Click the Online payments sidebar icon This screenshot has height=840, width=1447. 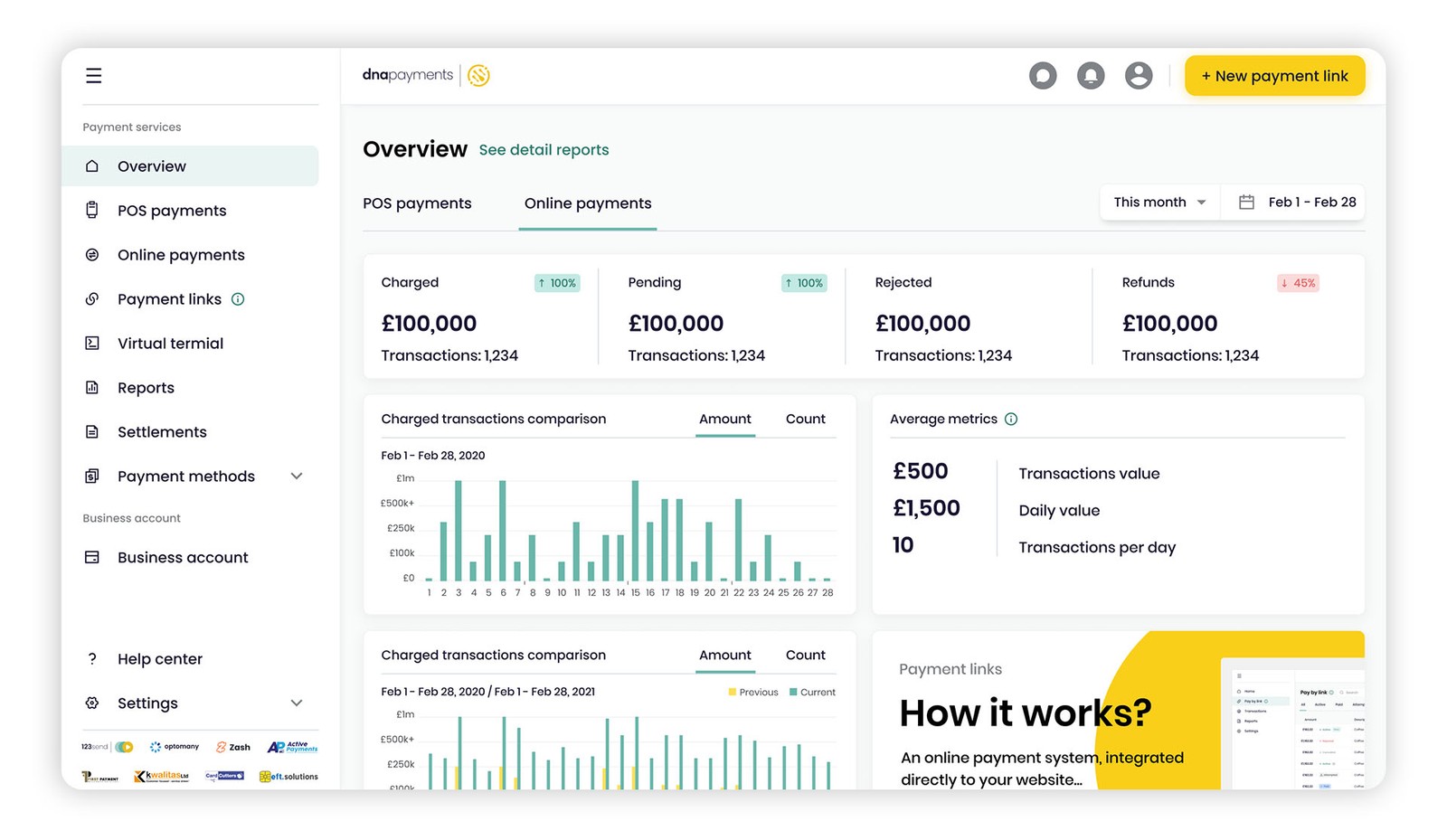(92, 255)
